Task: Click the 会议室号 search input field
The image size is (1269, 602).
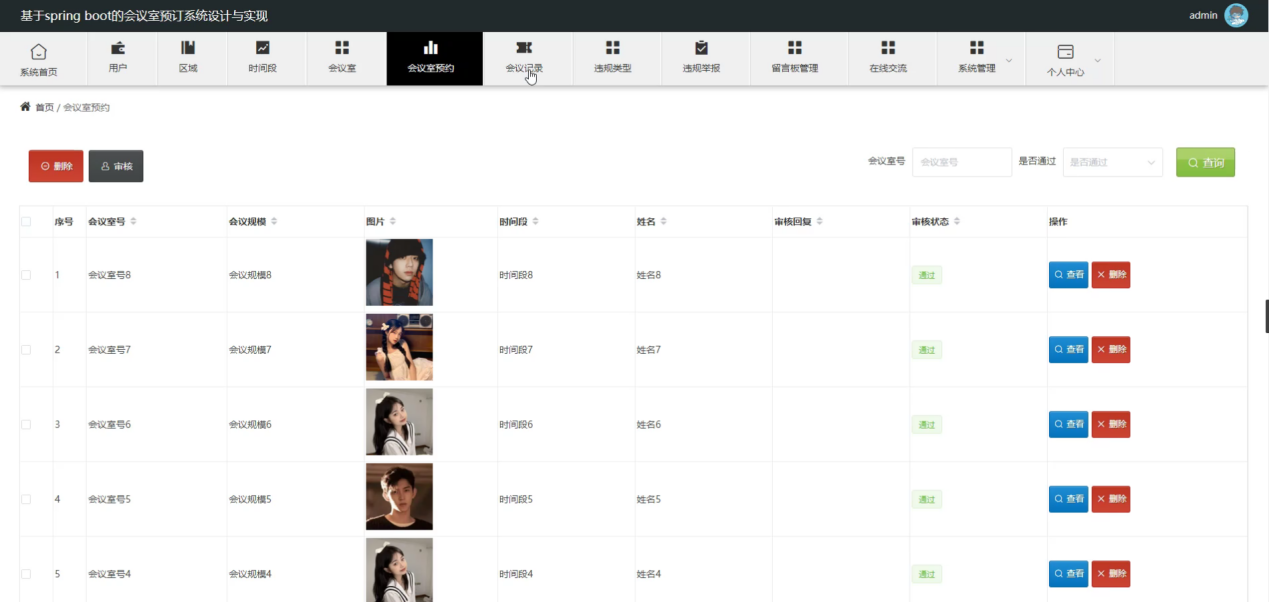Action: point(962,162)
